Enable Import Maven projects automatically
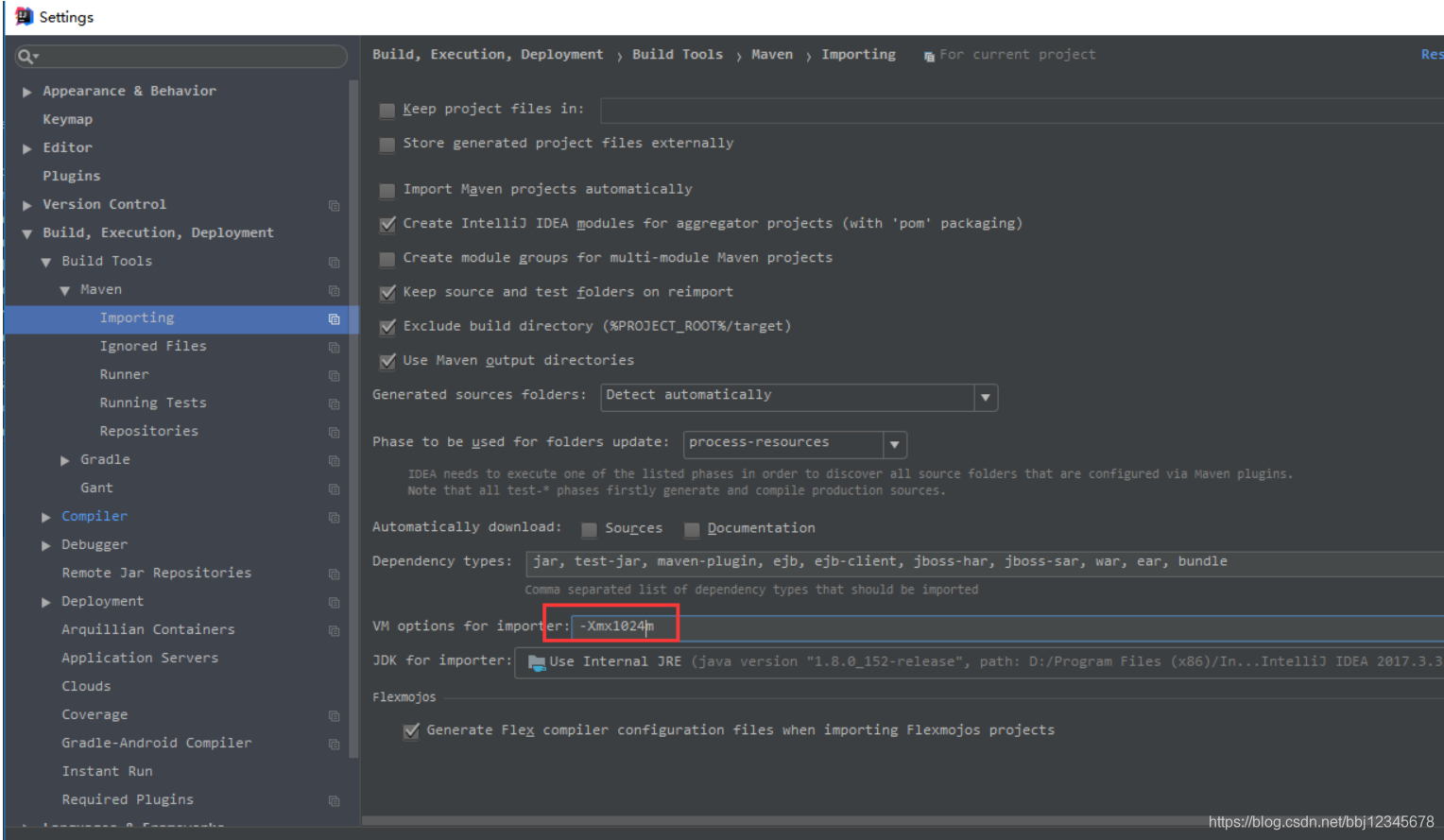Image resolution: width=1444 pixels, height=840 pixels. click(387, 190)
